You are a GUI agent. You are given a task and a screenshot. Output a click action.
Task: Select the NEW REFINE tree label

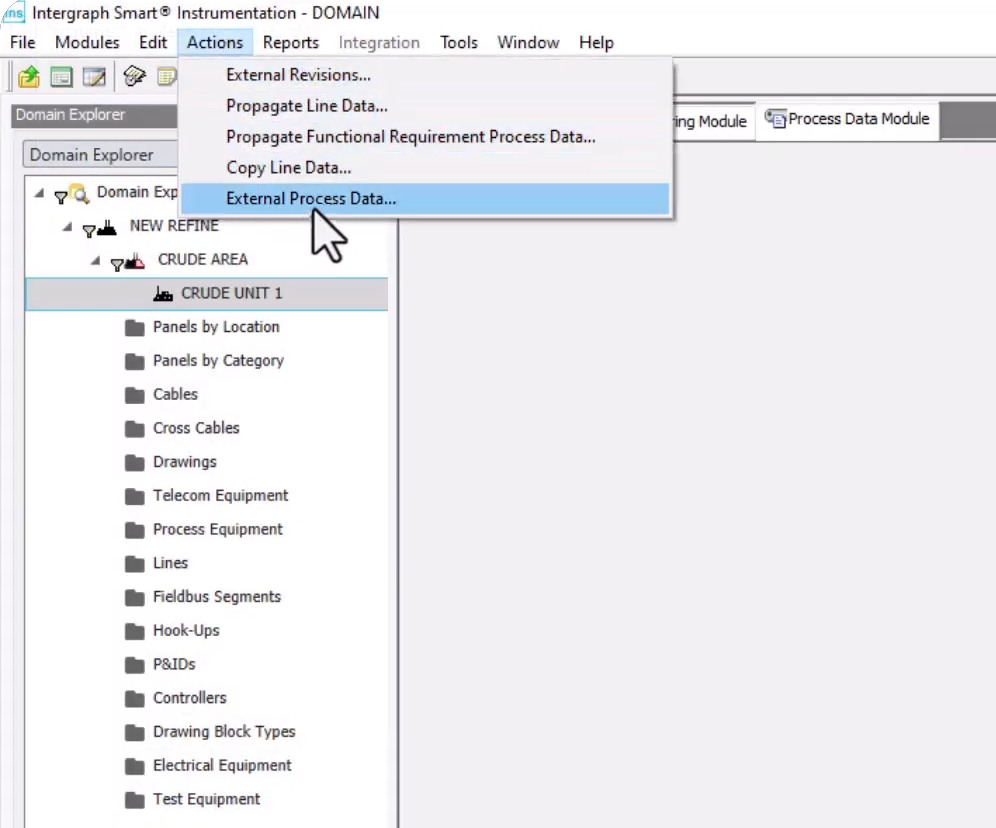(x=174, y=226)
